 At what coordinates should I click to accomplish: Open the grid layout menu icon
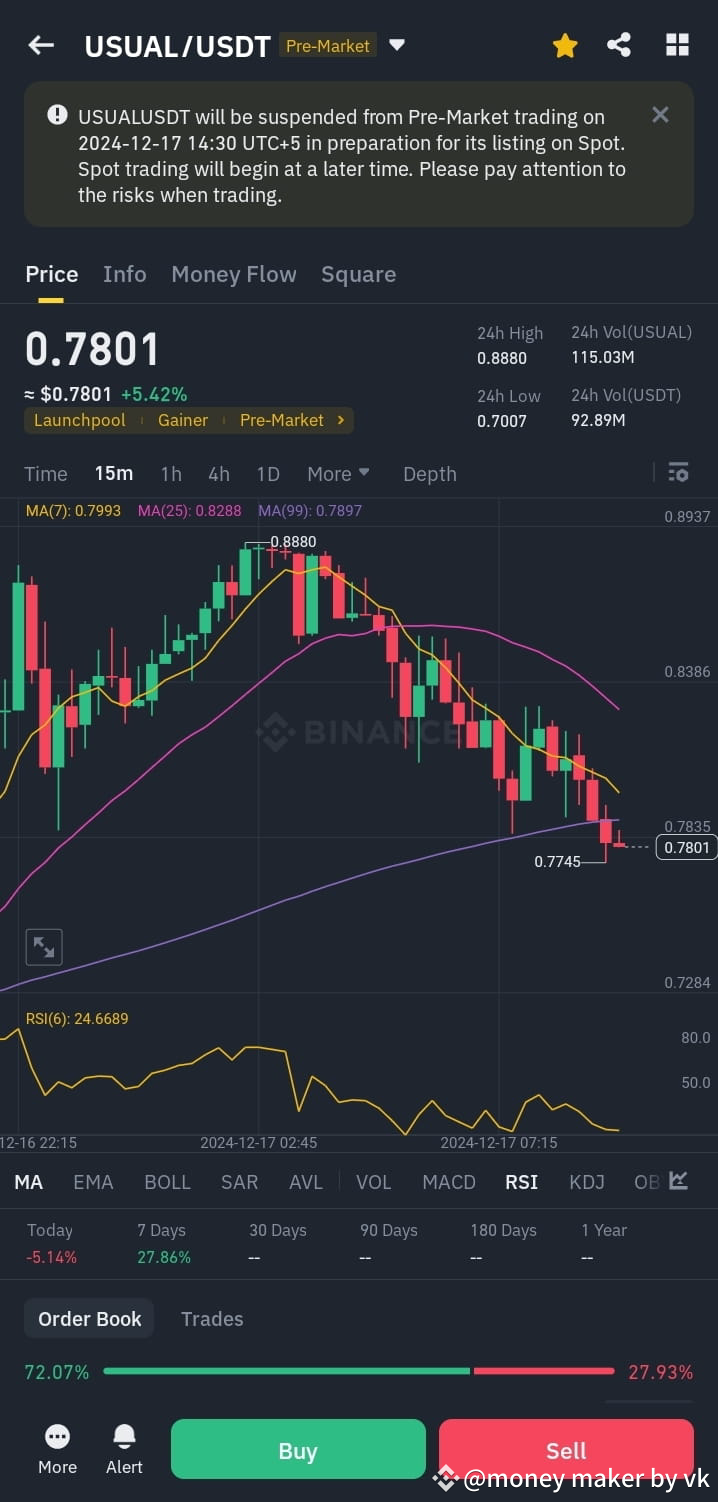click(677, 45)
